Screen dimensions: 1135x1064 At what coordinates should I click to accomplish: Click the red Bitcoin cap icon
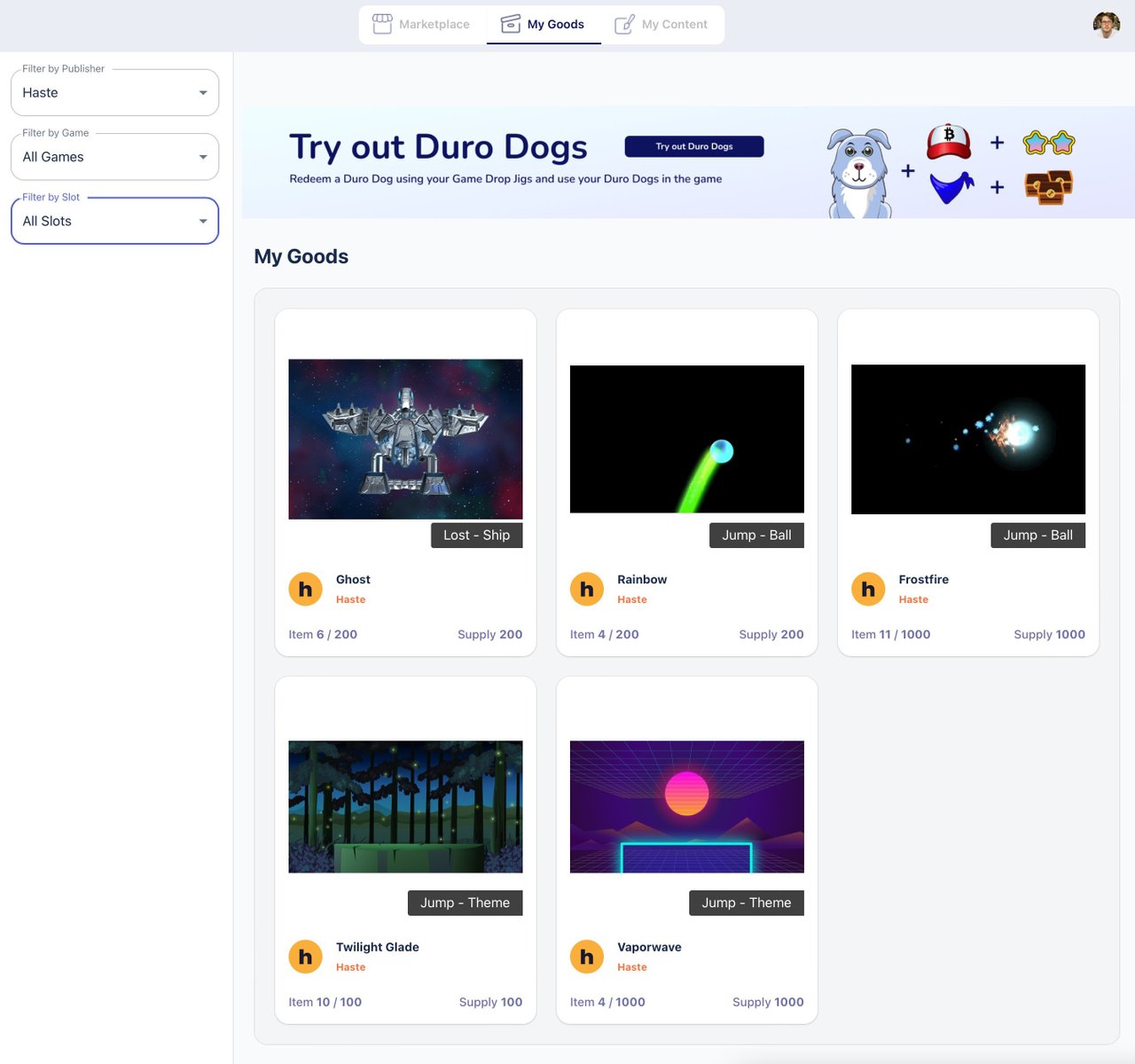click(x=949, y=142)
